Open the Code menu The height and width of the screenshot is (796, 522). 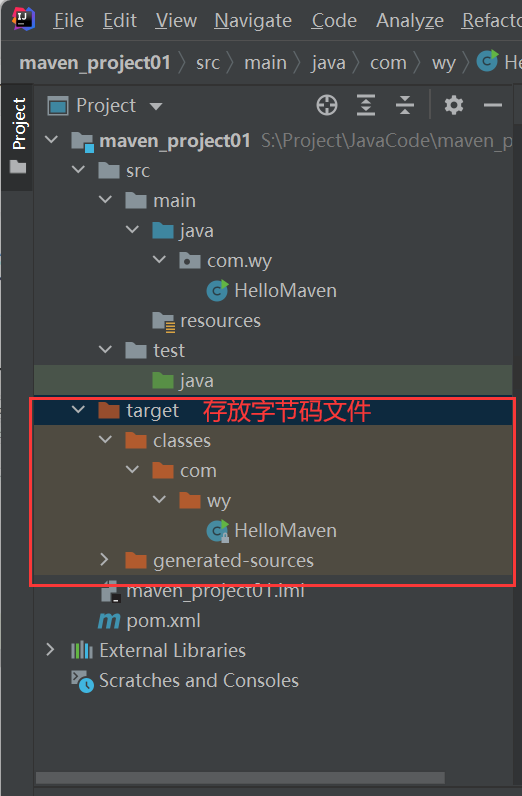(x=334, y=21)
